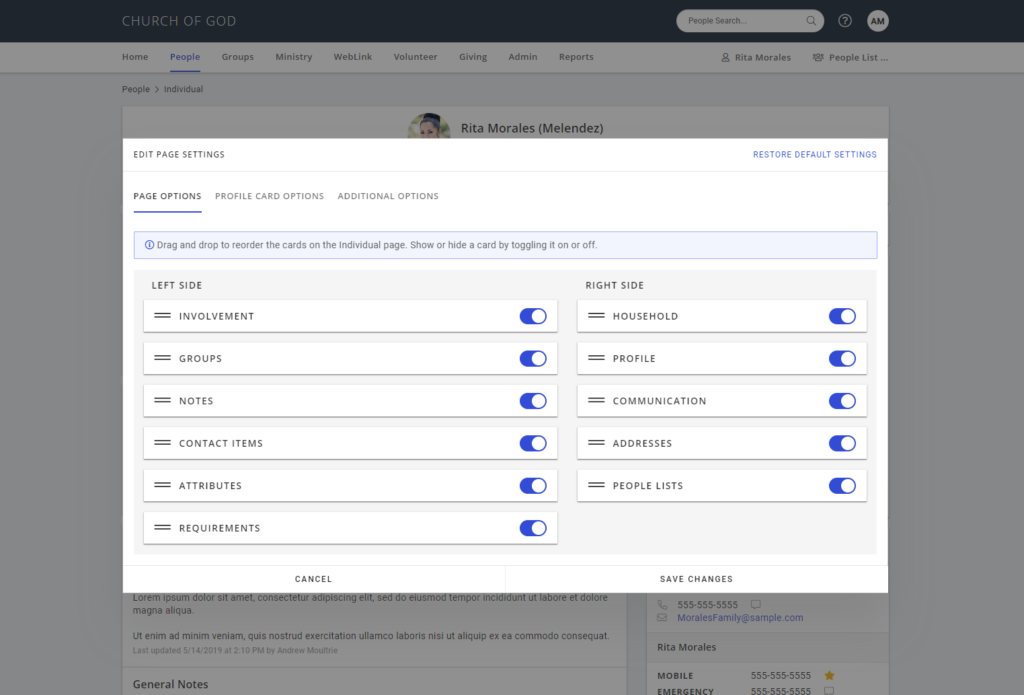The width and height of the screenshot is (1024, 695).
Task: Click the Household card drag handle
Action: pyautogui.click(x=596, y=315)
